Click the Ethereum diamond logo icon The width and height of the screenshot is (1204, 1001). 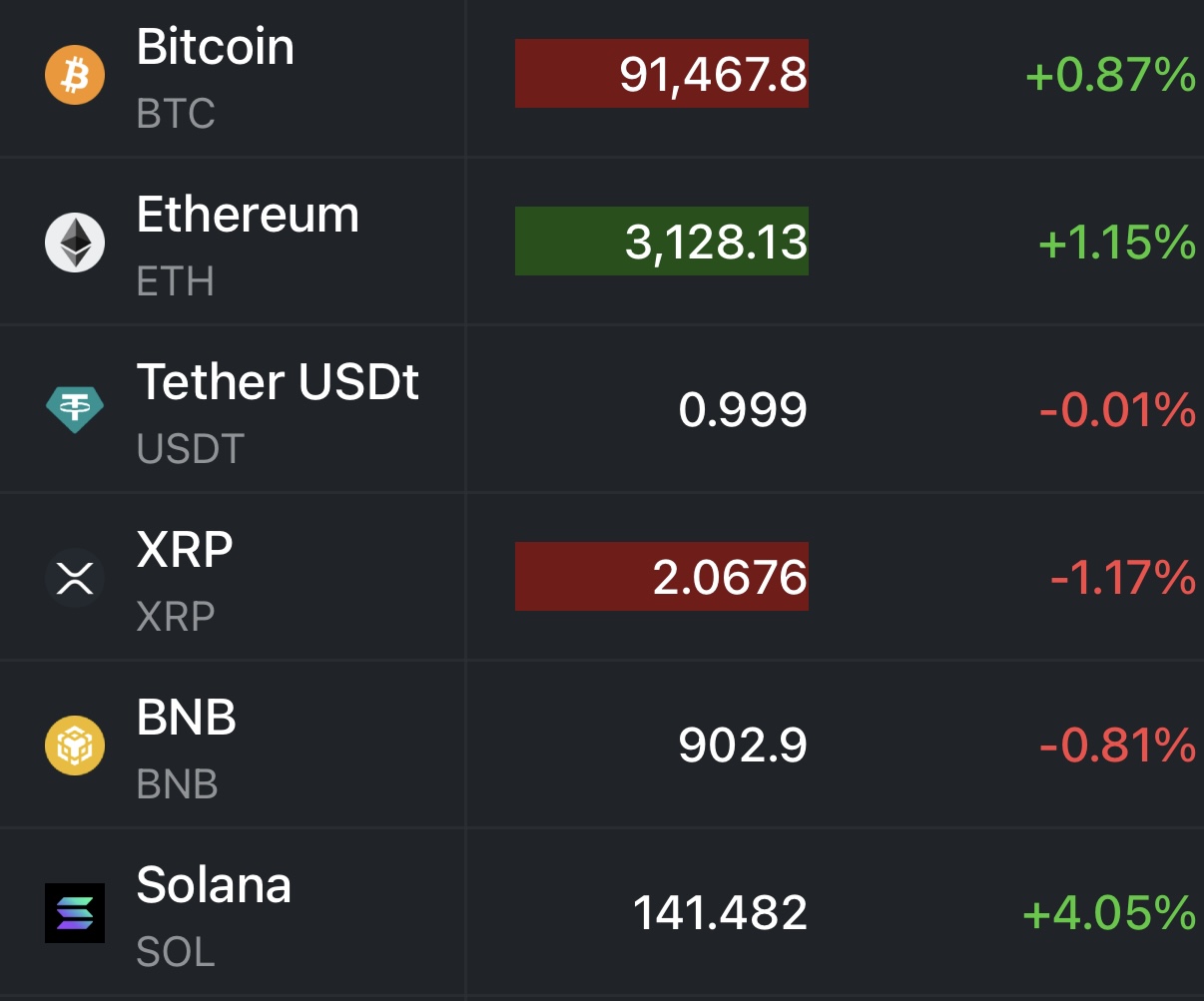[x=75, y=243]
